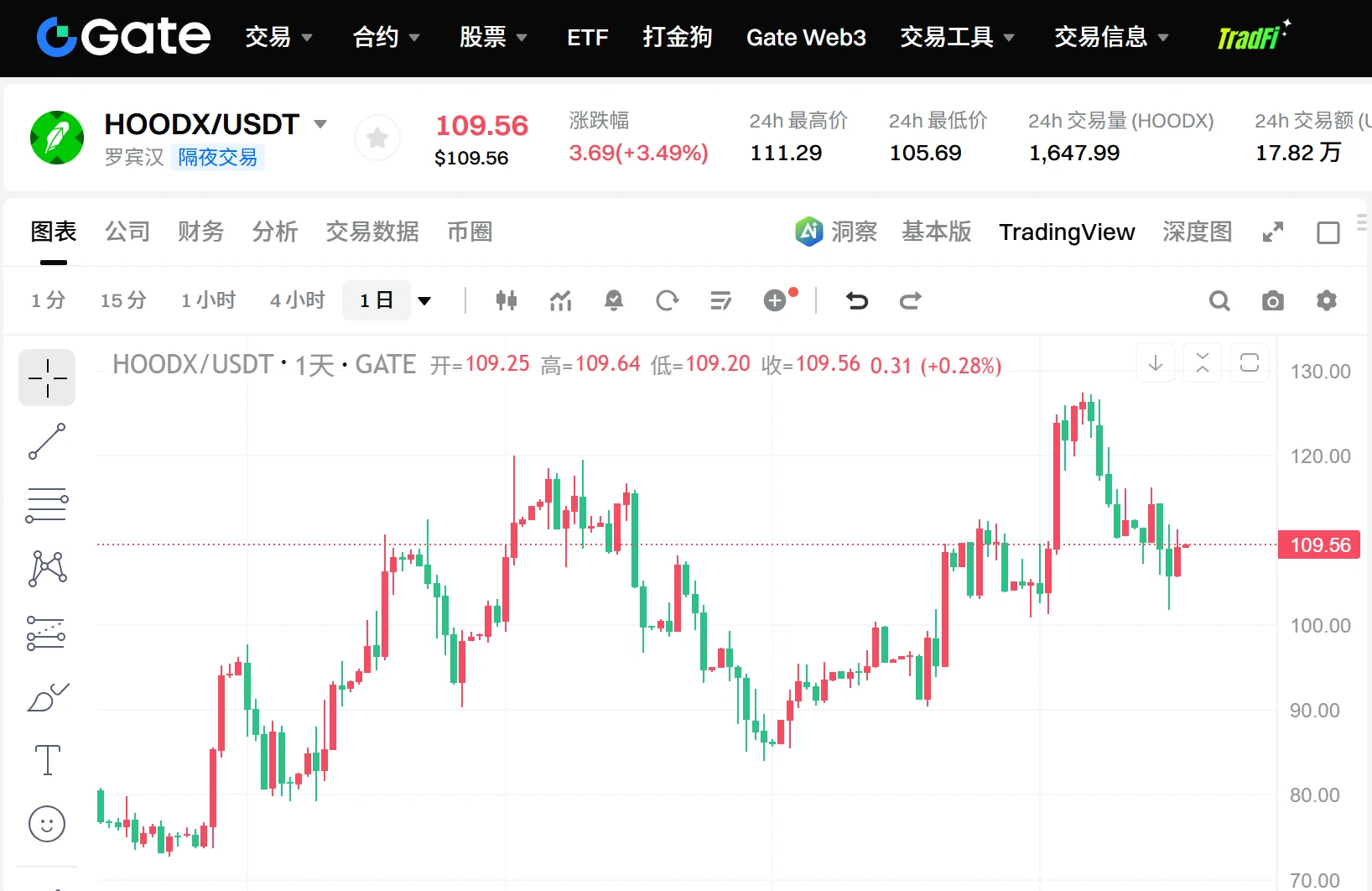Select the 1小时 timeframe

209,300
